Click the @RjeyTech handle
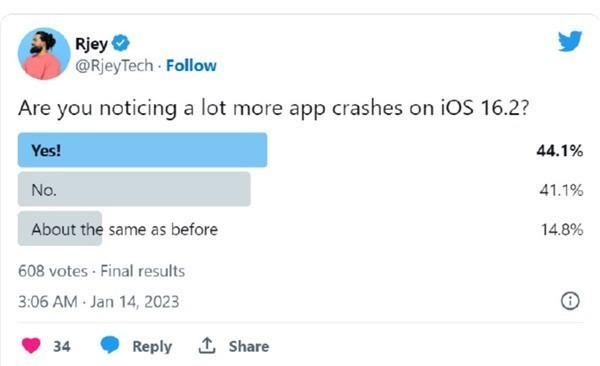This screenshot has height=366, width=600. (114, 66)
